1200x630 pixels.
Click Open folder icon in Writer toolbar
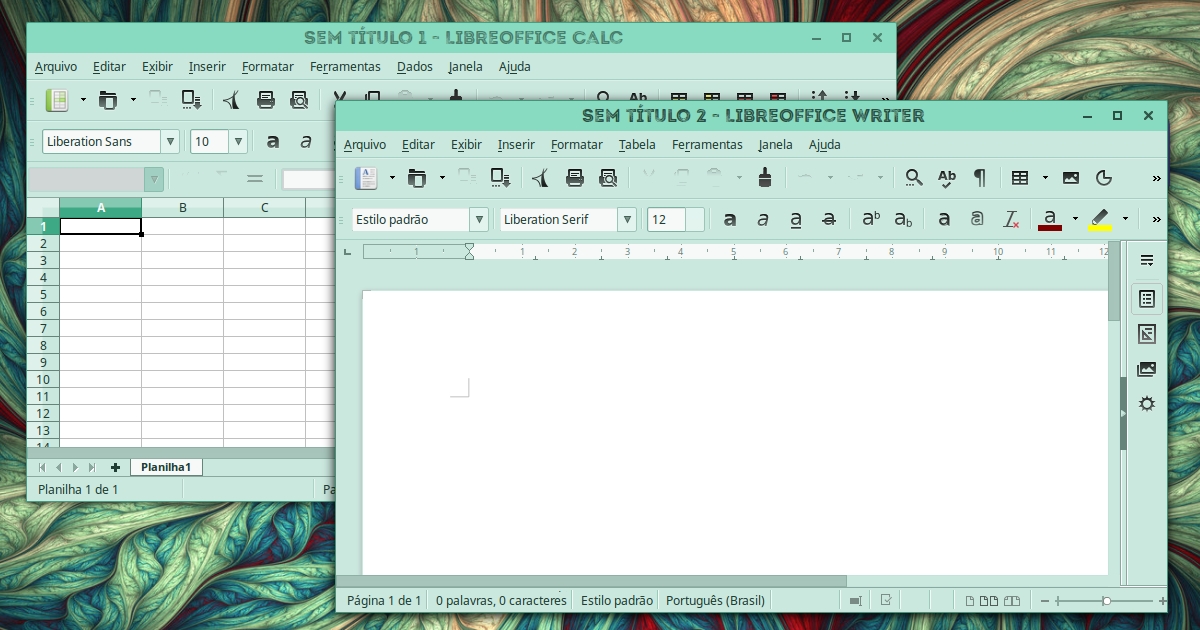point(417,178)
